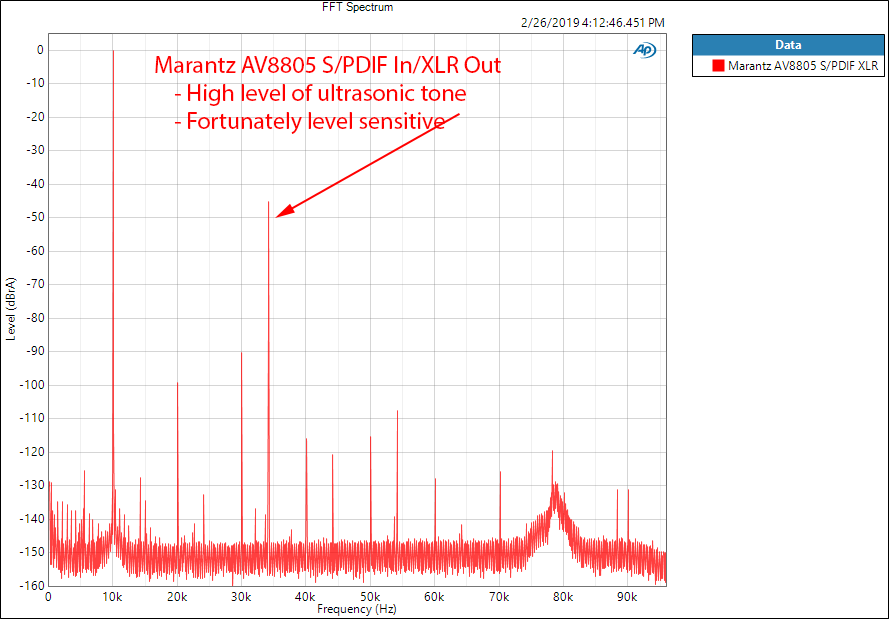
Task: Click the AP logo icon in the graph
Action: pyautogui.click(x=645, y=50)
